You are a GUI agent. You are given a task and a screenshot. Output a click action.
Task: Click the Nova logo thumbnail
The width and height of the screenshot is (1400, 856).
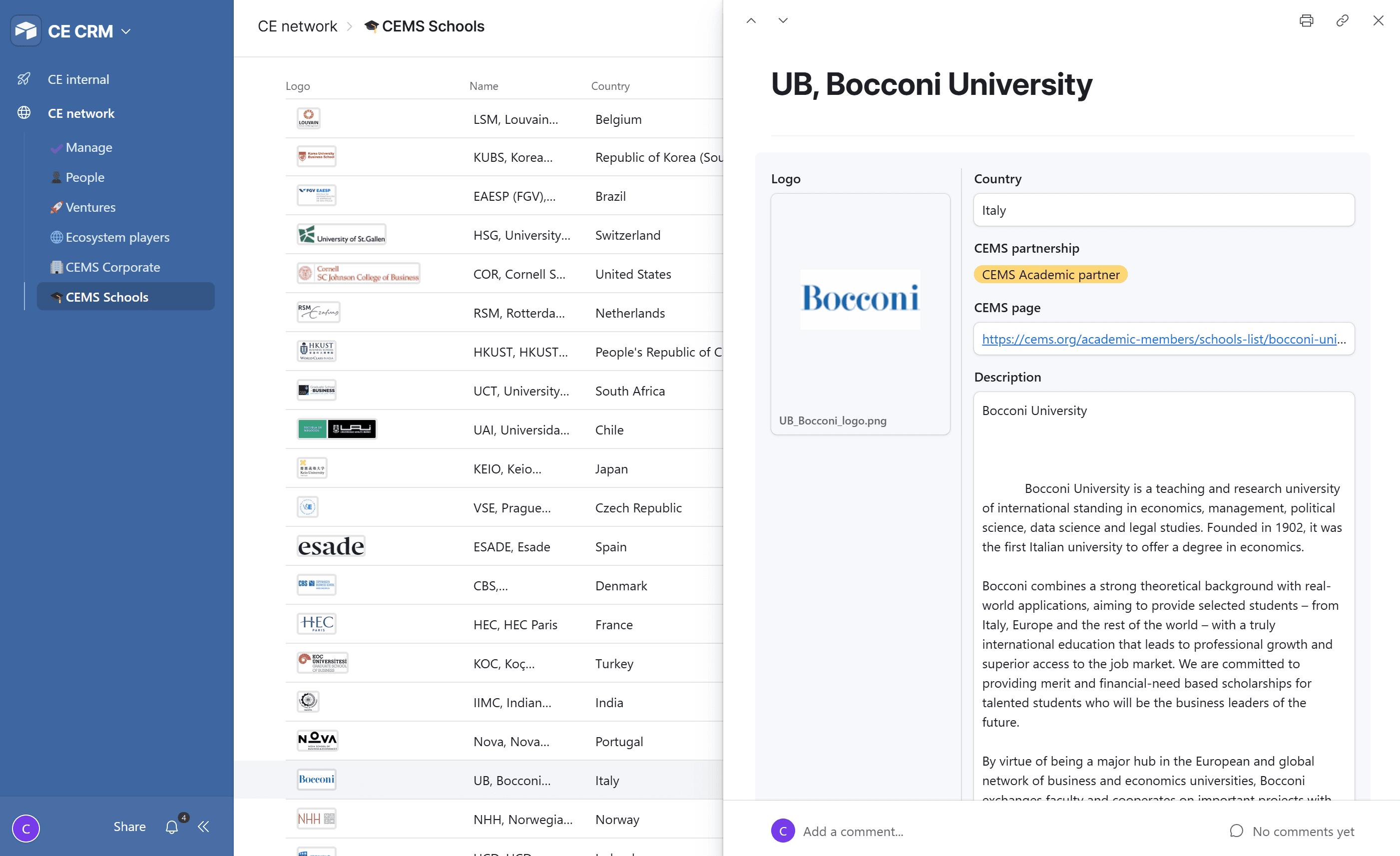coord(318,740)
